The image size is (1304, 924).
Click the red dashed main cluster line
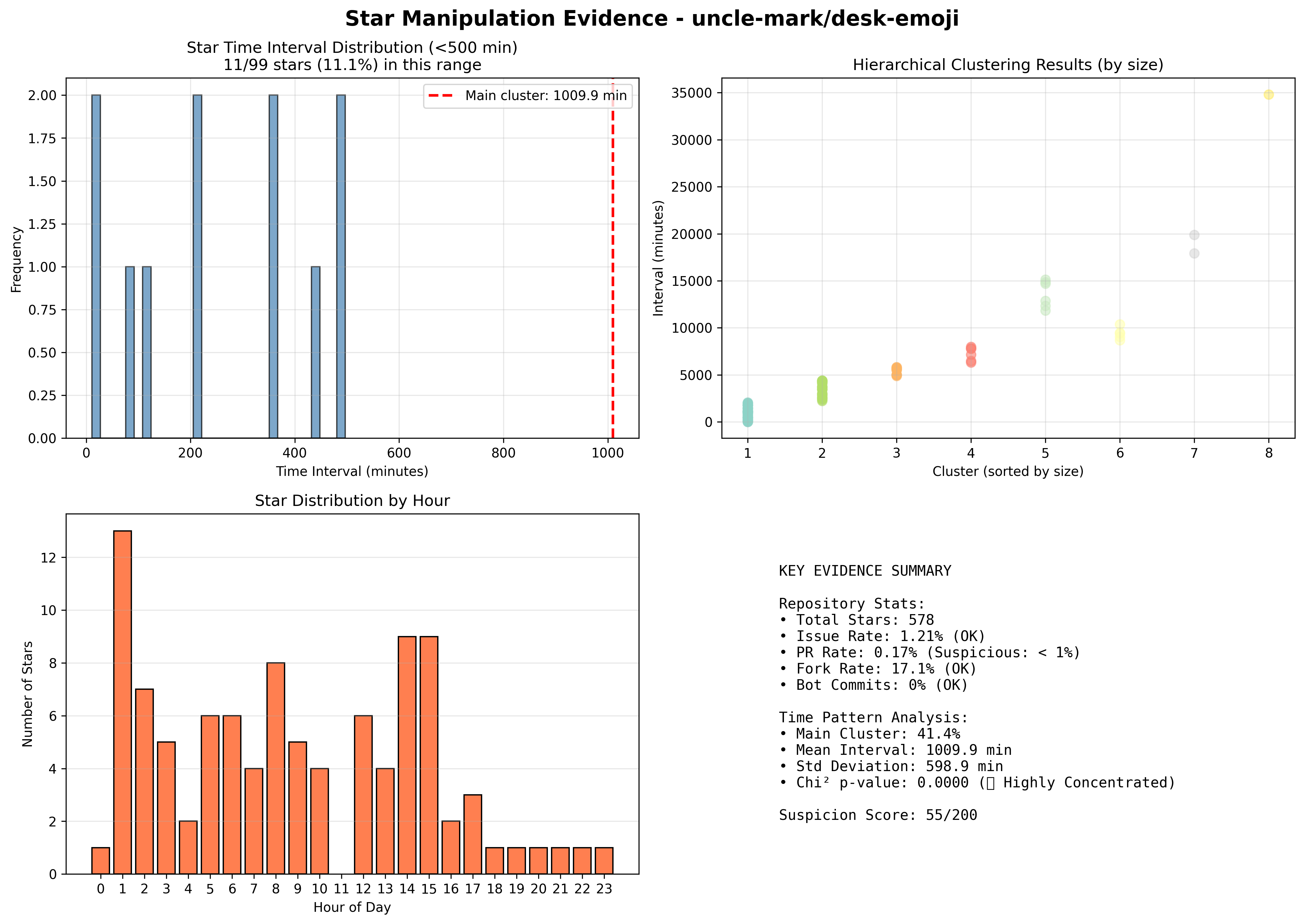(613, 273)
